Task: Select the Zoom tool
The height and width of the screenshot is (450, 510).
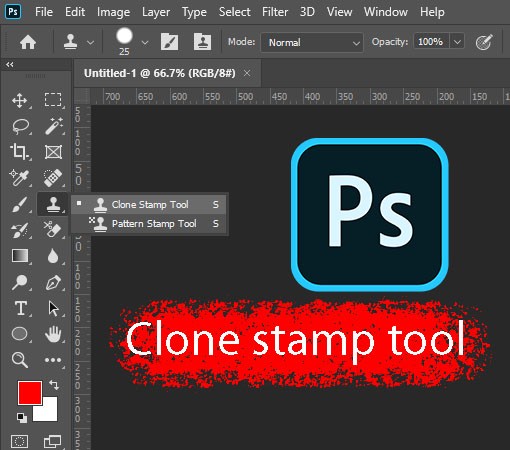Action: click(x=20, y=360)
